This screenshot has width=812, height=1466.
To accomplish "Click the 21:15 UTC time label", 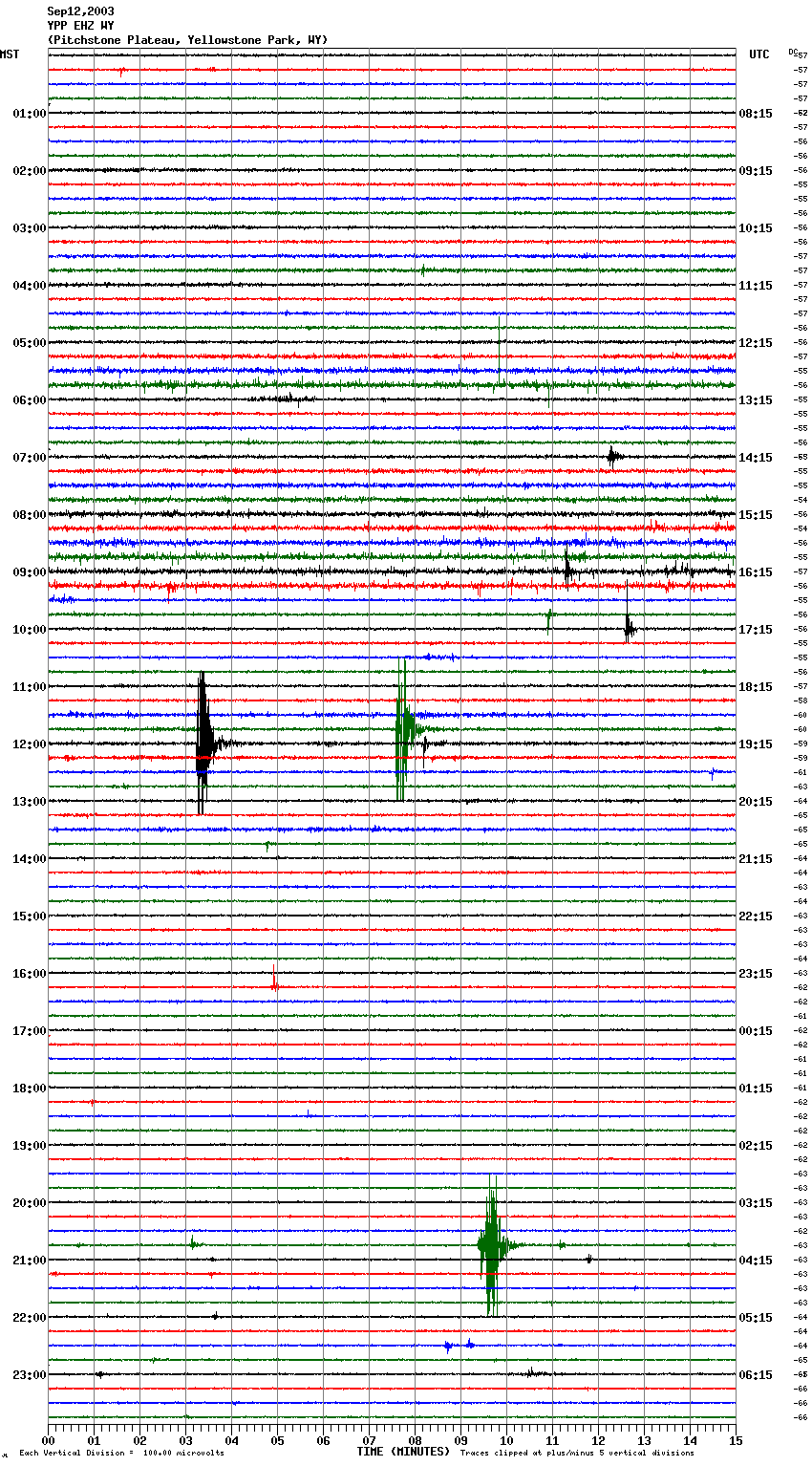I will (x=756, y=859).
